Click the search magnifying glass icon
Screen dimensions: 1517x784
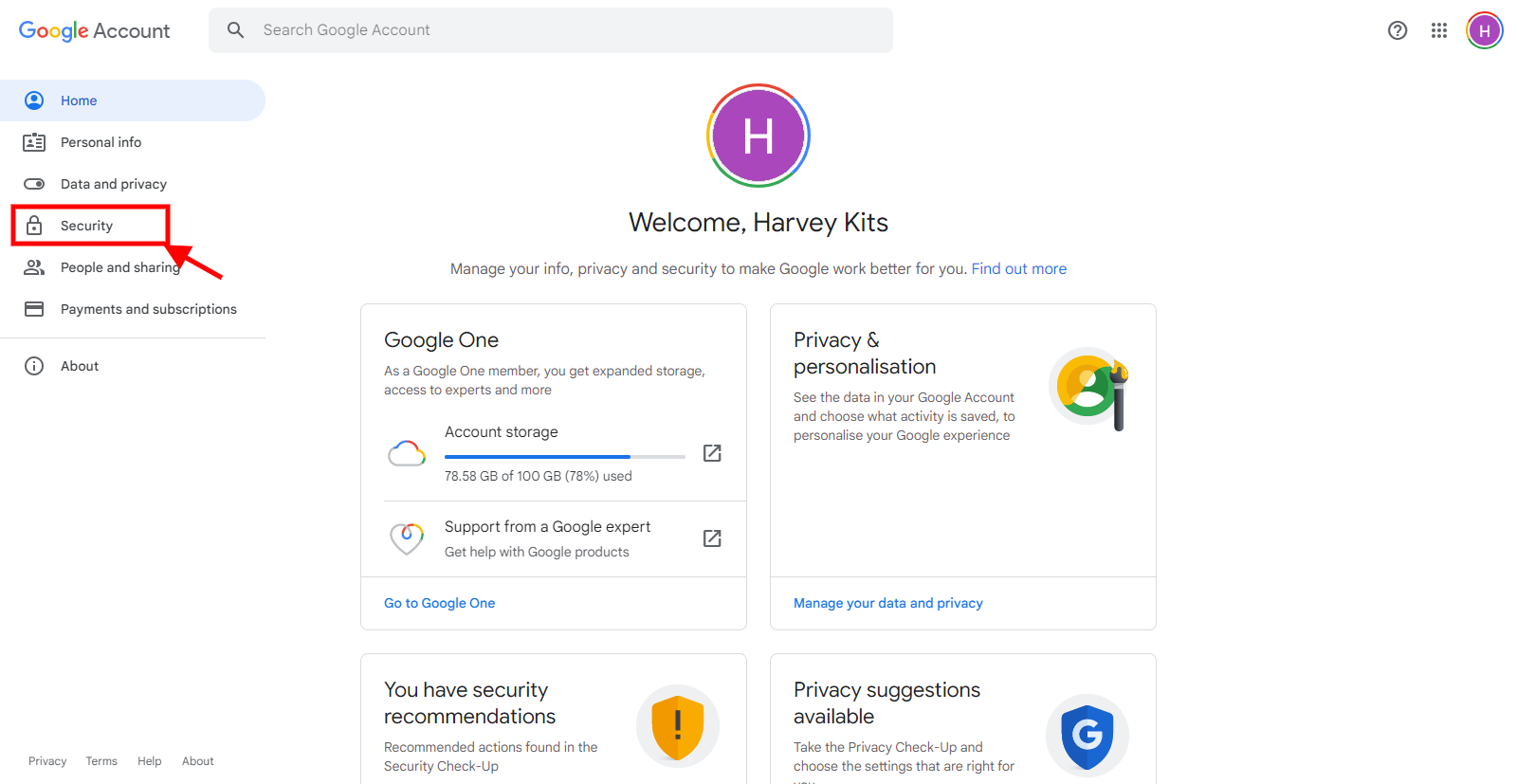coord(236,30)
